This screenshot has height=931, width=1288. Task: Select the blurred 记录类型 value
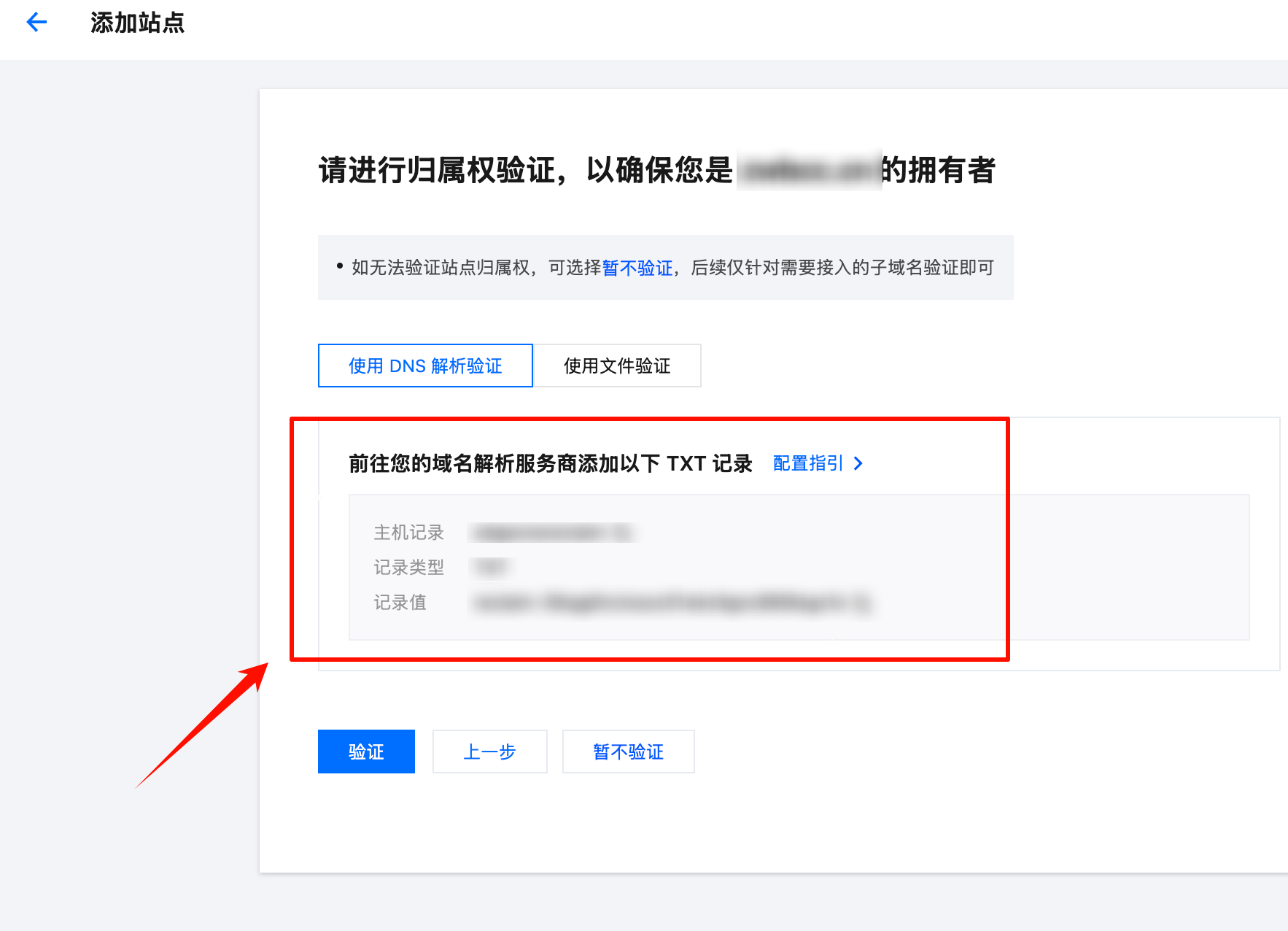492,568
